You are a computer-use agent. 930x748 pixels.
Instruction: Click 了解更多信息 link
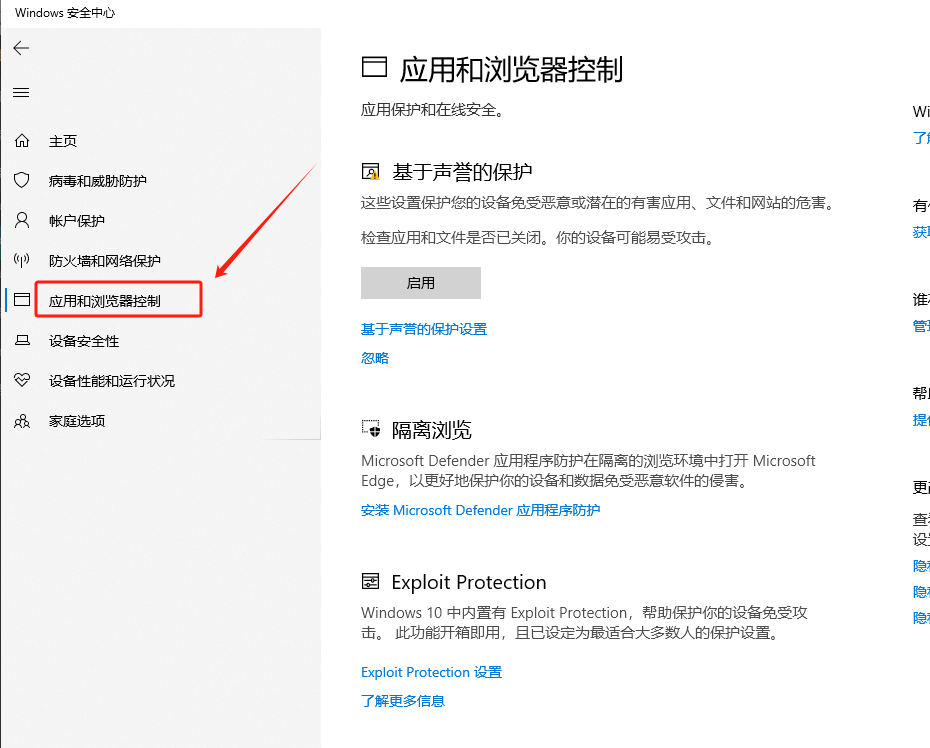403,701
